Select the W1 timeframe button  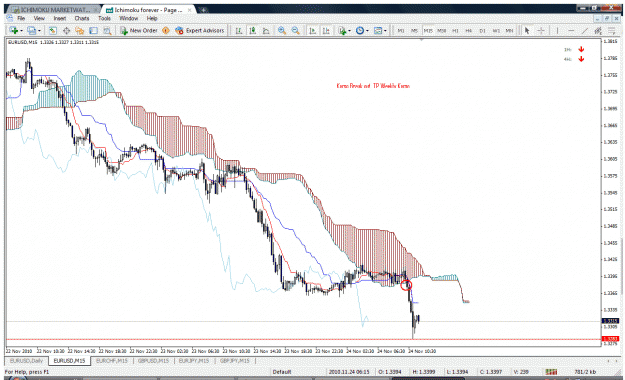496,31
